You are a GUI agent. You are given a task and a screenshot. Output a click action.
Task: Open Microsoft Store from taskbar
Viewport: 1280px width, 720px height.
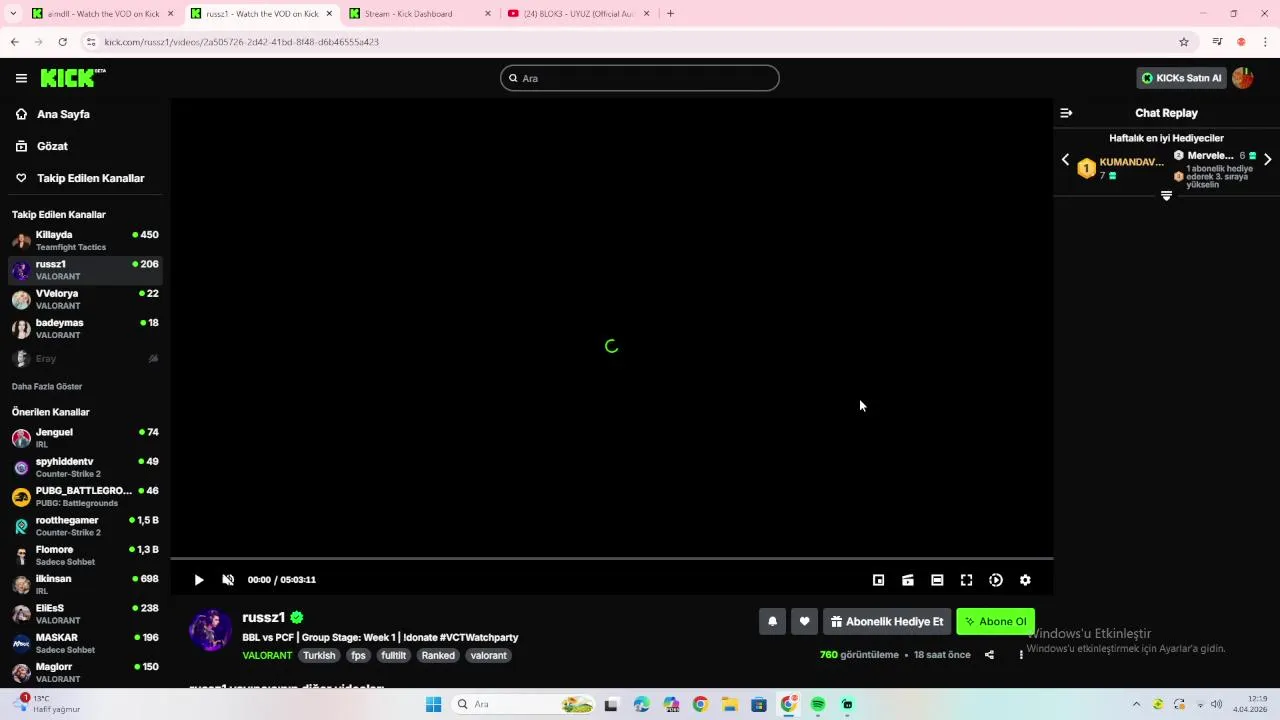759,704
